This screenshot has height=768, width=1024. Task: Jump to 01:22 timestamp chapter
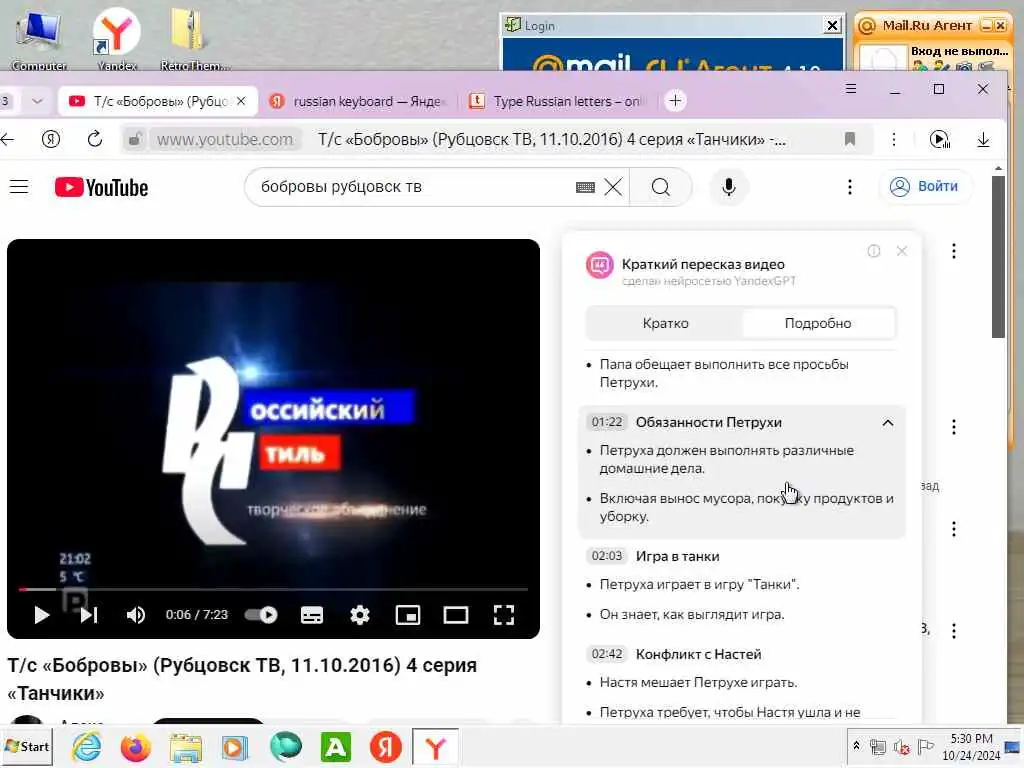[607, 422]
